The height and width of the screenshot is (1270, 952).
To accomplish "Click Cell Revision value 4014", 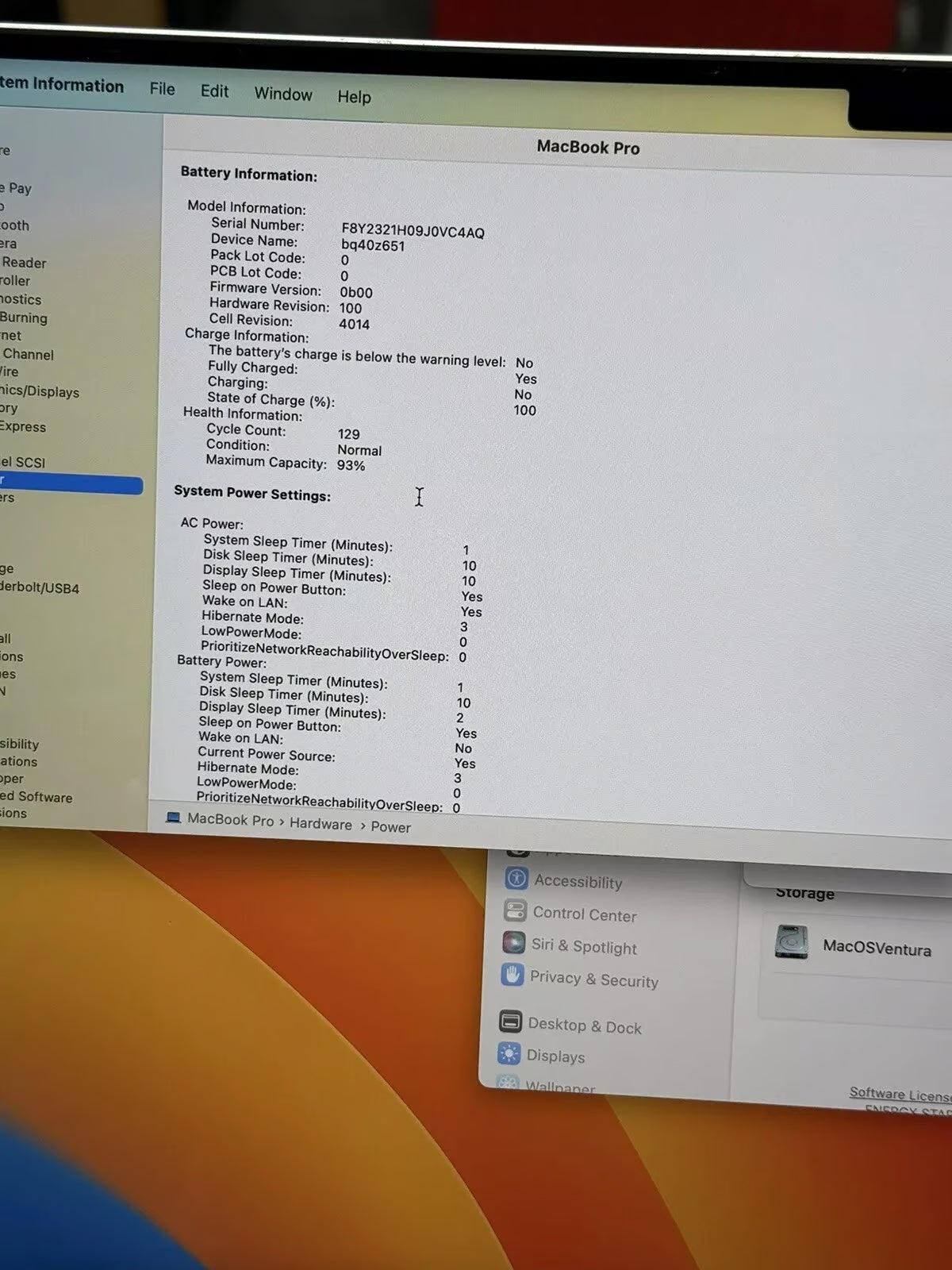I will pos(354,324).
